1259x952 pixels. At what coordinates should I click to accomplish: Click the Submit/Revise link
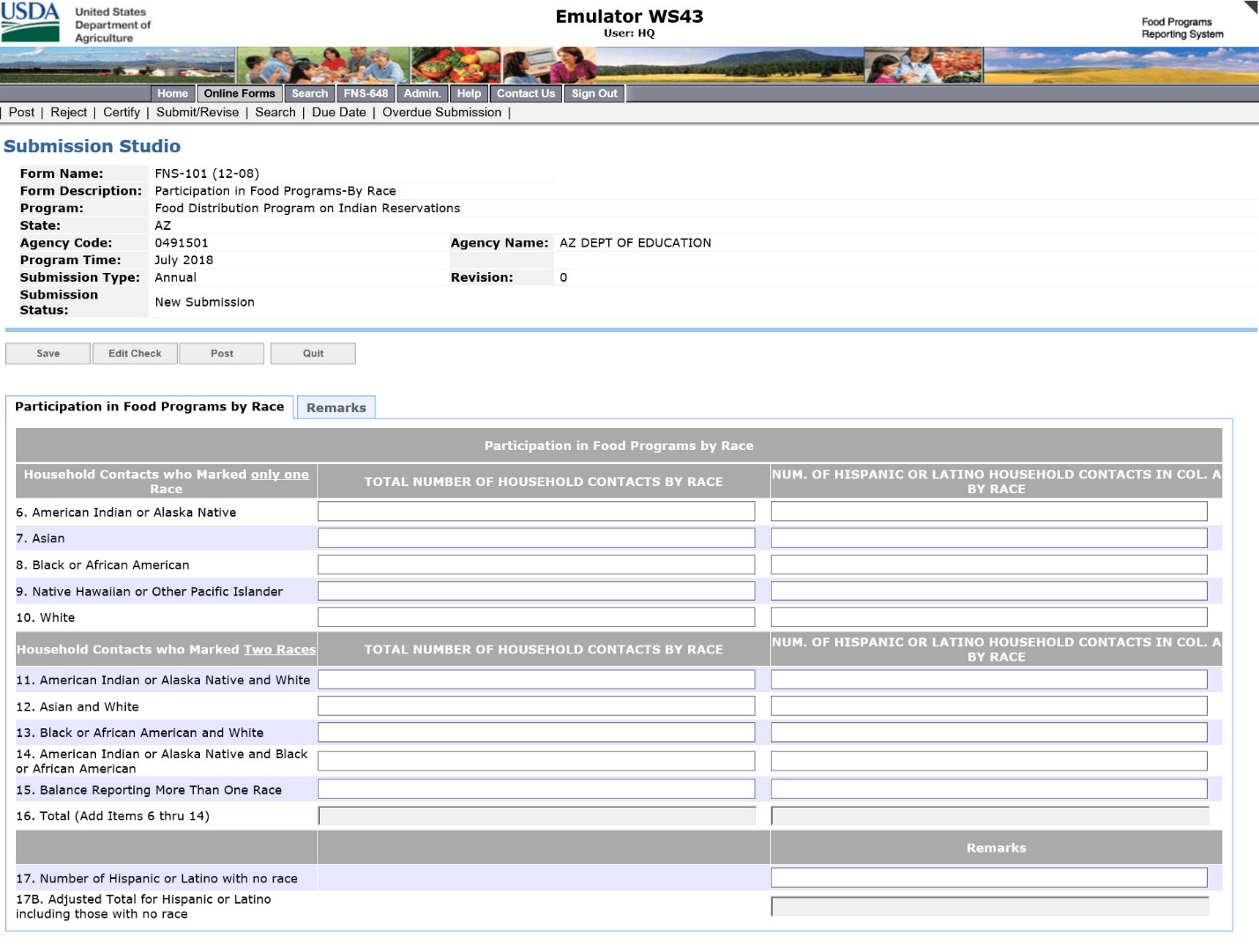pyautogui.click(x=197, y=113)
